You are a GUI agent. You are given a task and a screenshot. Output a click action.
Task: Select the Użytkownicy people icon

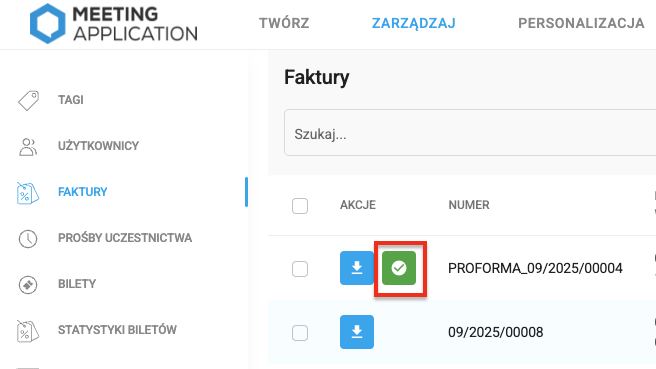(28, 147)
